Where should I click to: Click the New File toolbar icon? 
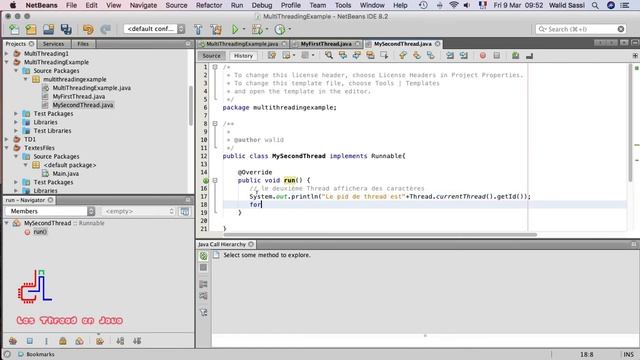click(14, 29)
